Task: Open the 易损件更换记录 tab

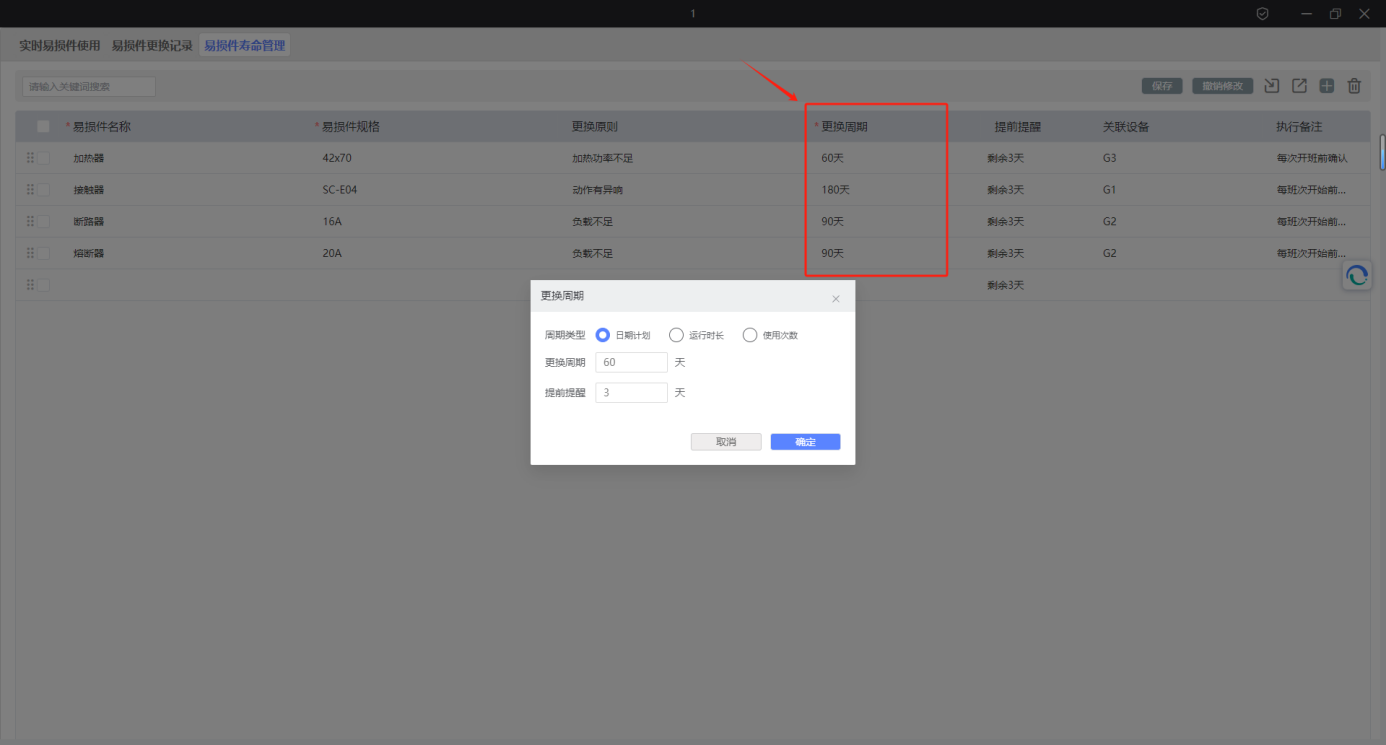Action: point(152,46)
